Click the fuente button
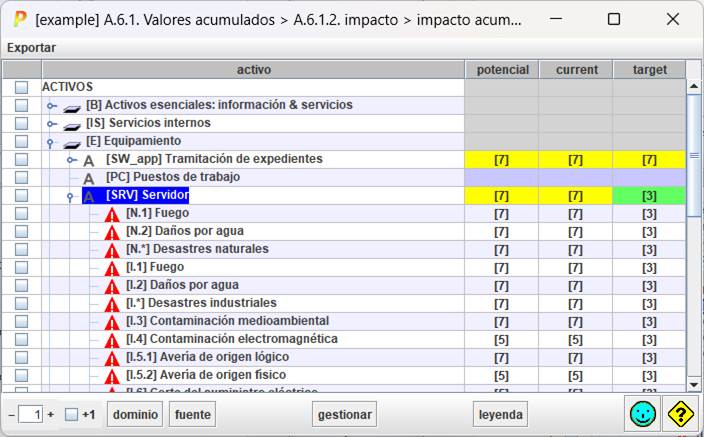Viewport: 704px width, 437px height. point(193,414)
